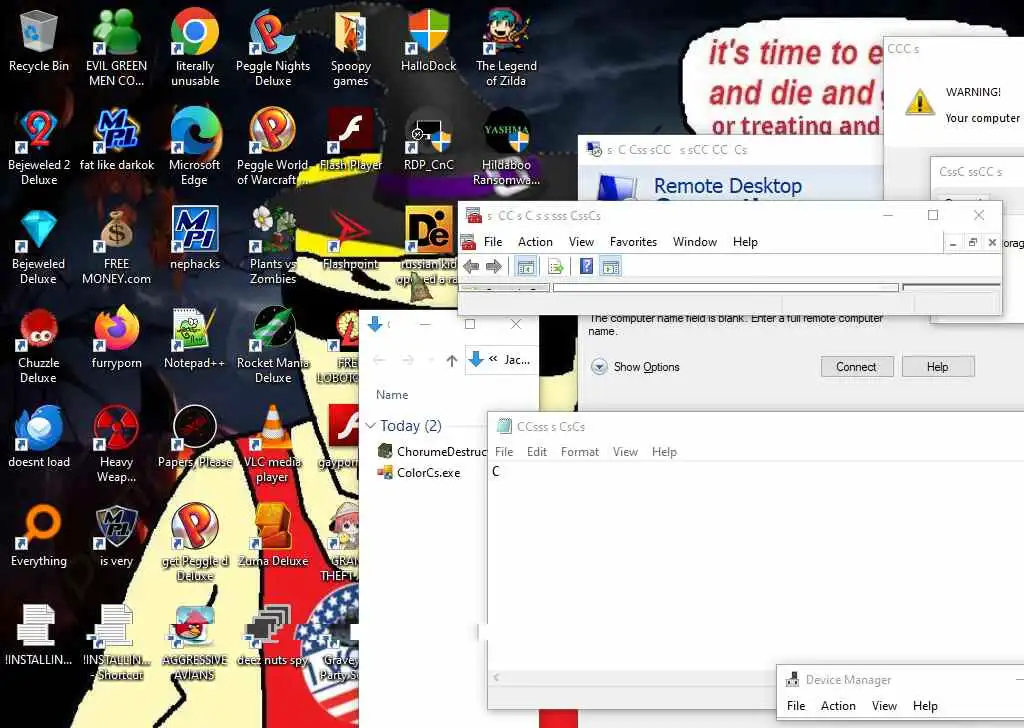The width and height of the screenshot is (1024, 728).
Task: Open the View menu in Device Manager
Action: (x=884, y=706)
